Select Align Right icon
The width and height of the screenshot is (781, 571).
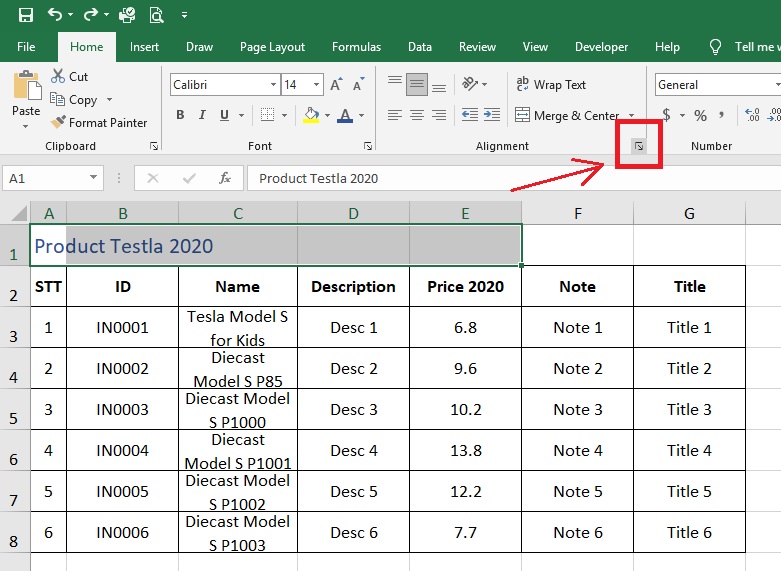pos(439,115)
